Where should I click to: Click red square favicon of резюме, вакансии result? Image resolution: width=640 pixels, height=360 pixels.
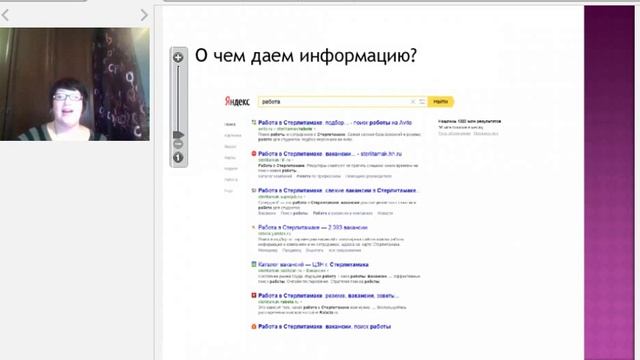(253, 295)
